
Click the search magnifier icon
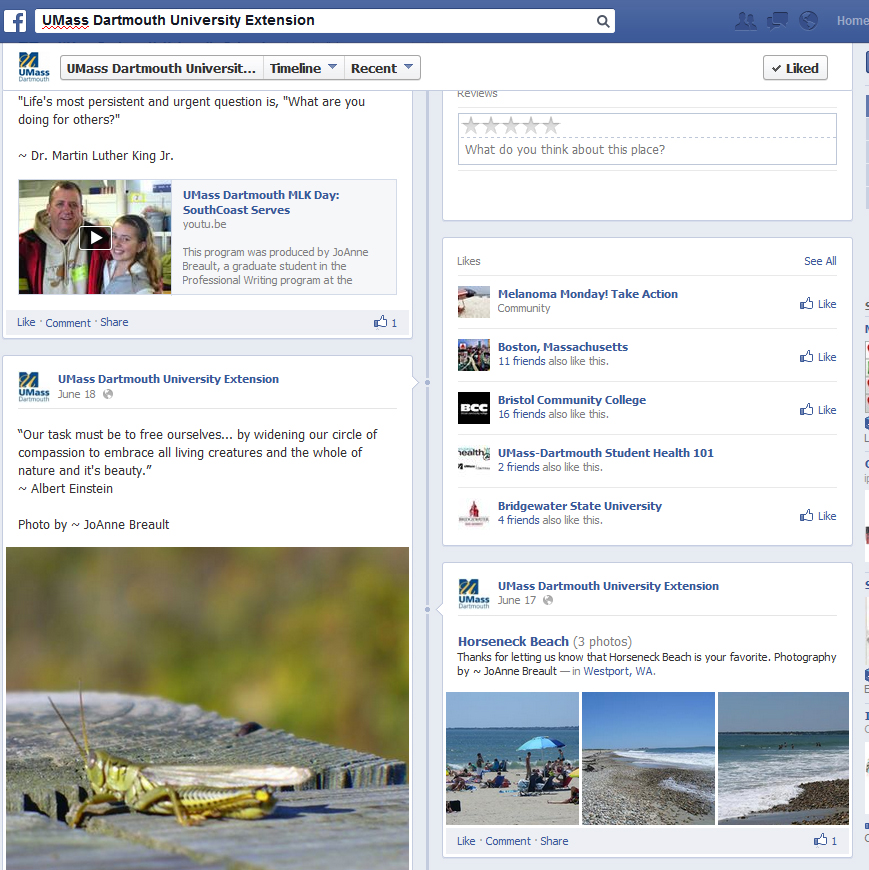coord(602,21)
